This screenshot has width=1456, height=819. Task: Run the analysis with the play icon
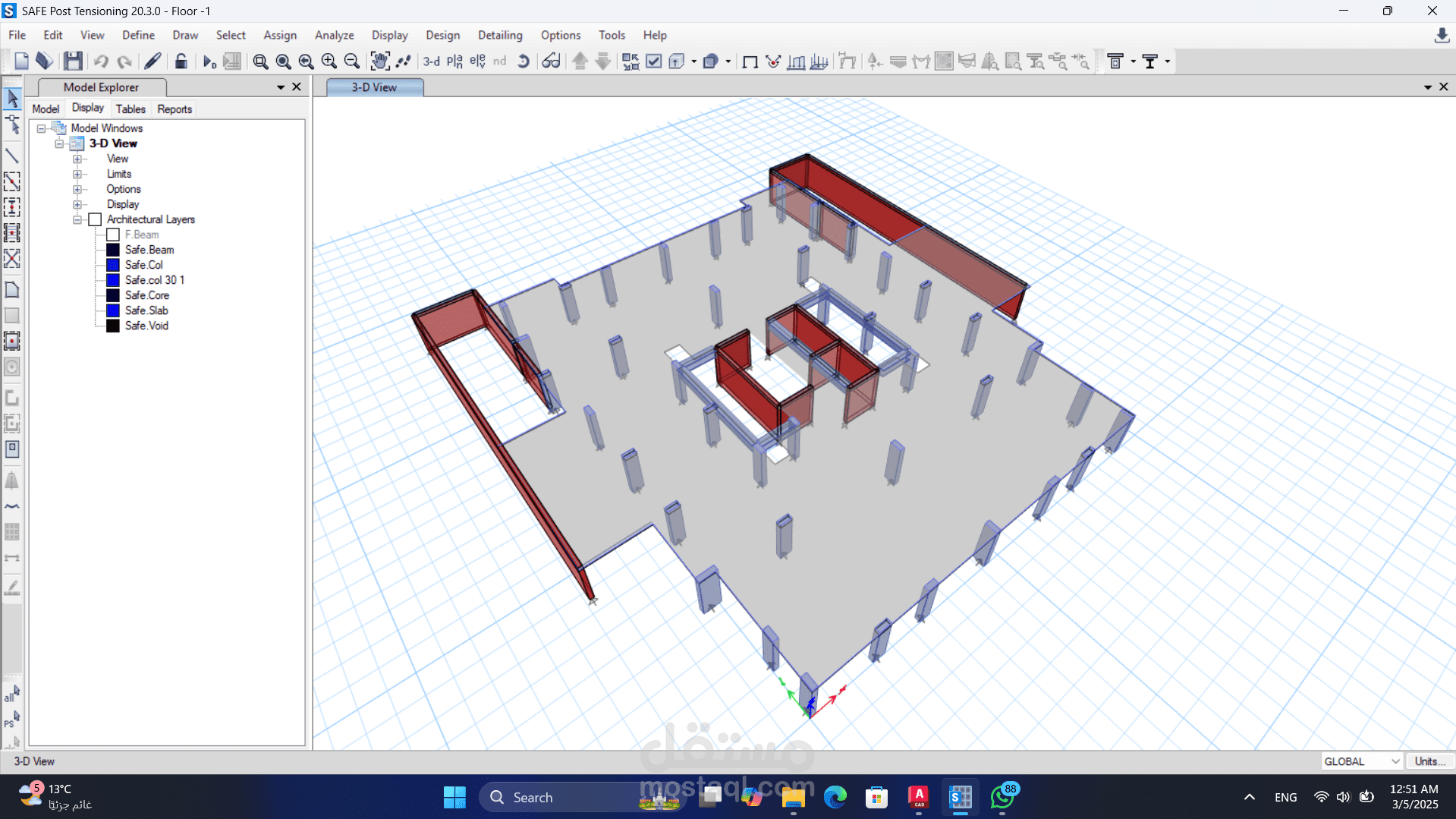(209, 61)
